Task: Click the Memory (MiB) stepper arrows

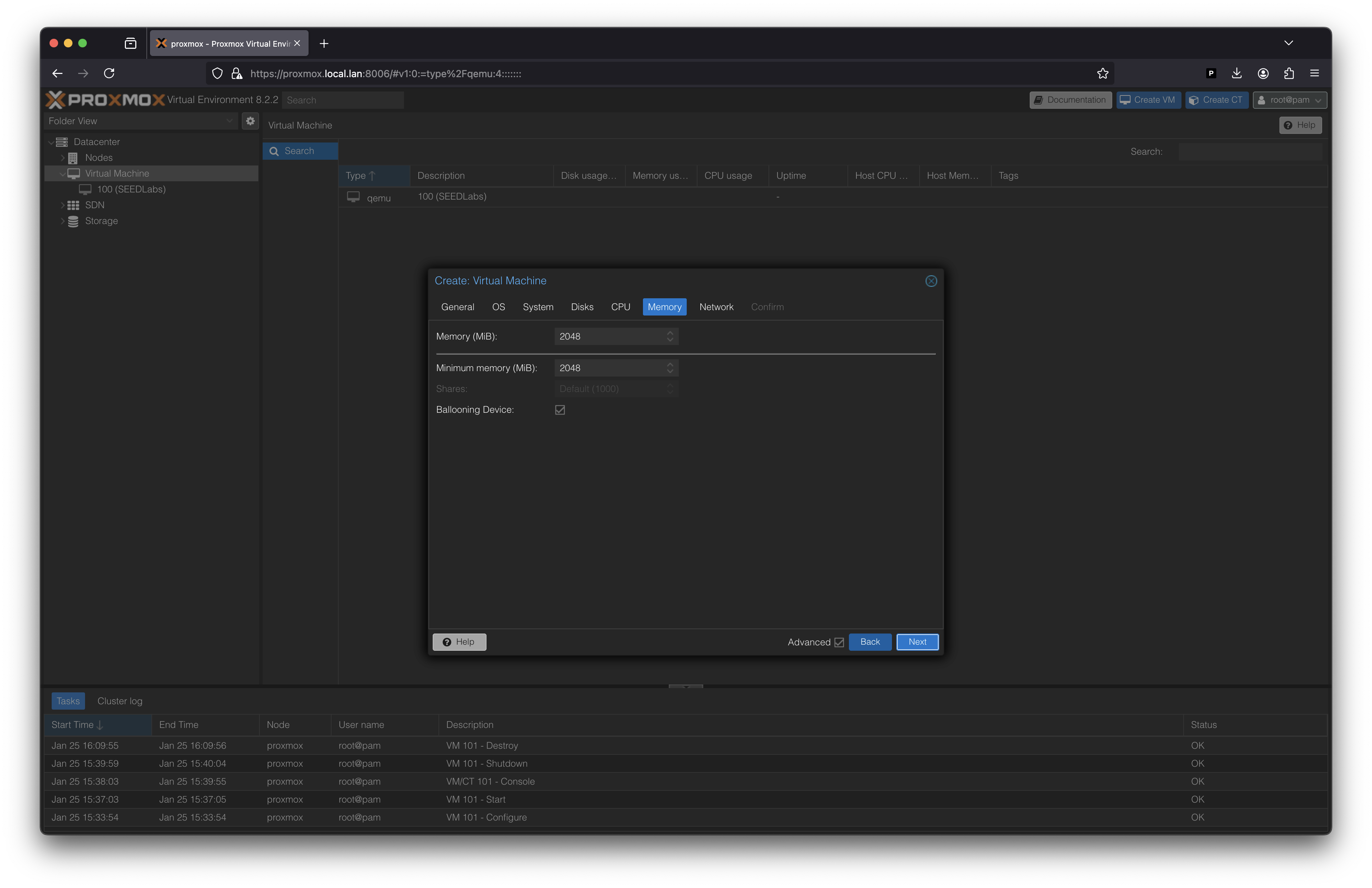Action: 669,336
